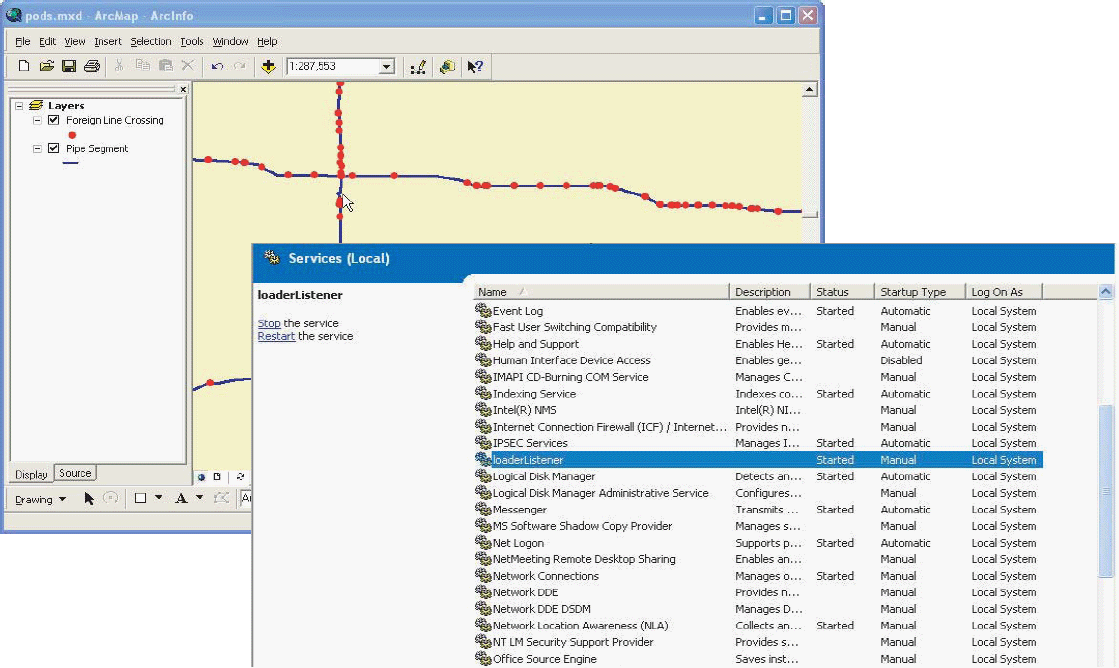1119x668 pixels.
Task: Close the table of contents panel
Action: click(183, 89)
